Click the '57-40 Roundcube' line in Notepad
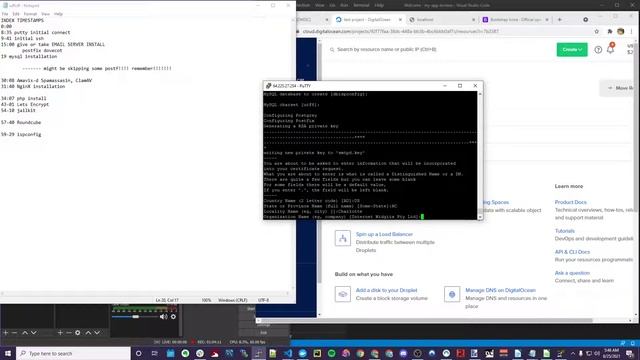 coord(21,122)
